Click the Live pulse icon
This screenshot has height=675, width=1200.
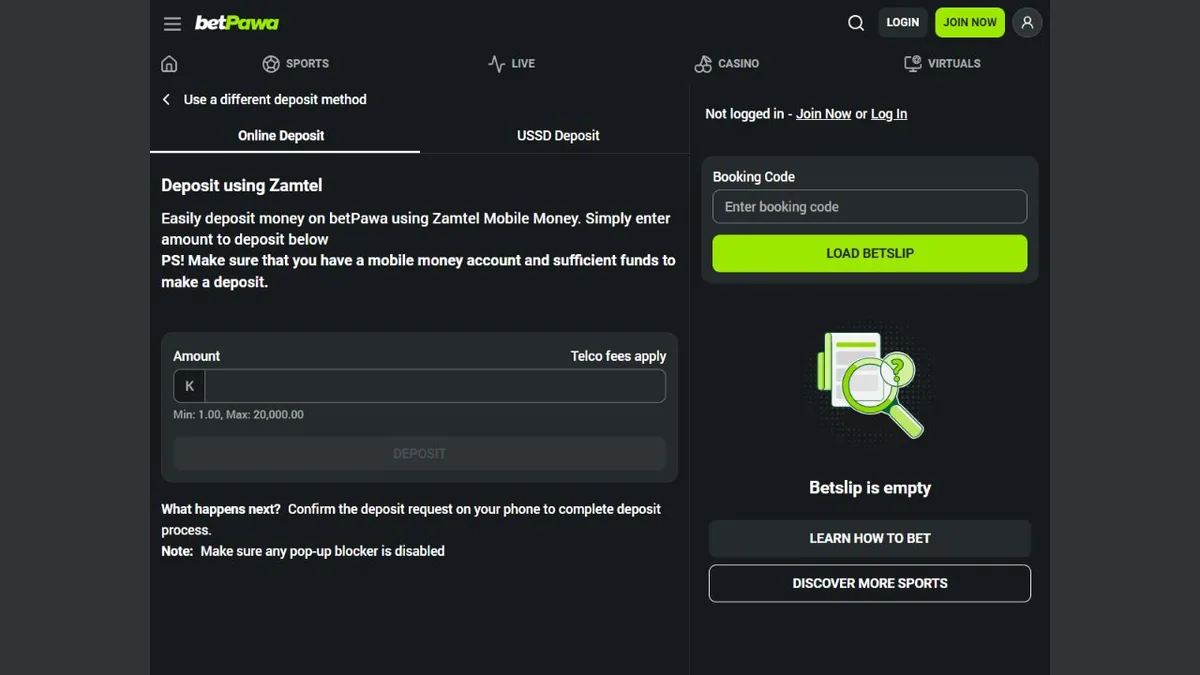point(496,64)
